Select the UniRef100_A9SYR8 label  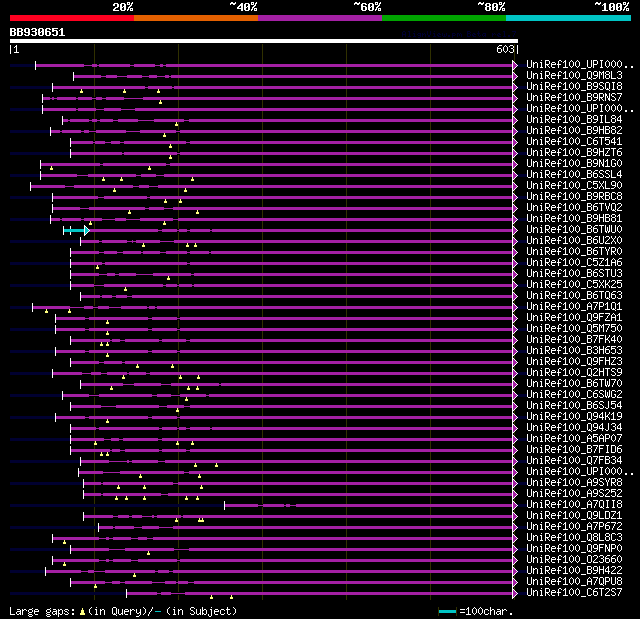[x=574, y=483]
